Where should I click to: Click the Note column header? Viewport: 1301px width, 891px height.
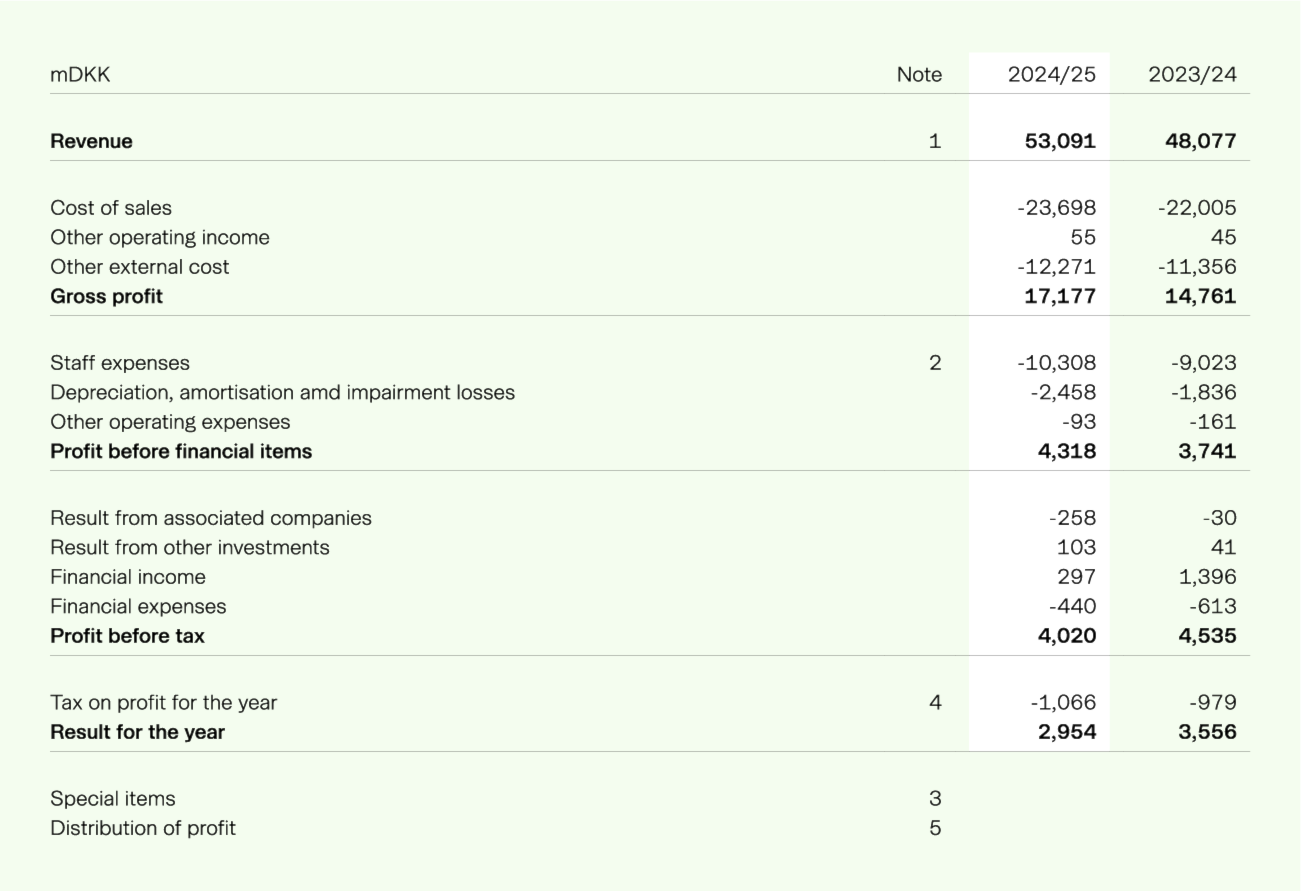918,74
